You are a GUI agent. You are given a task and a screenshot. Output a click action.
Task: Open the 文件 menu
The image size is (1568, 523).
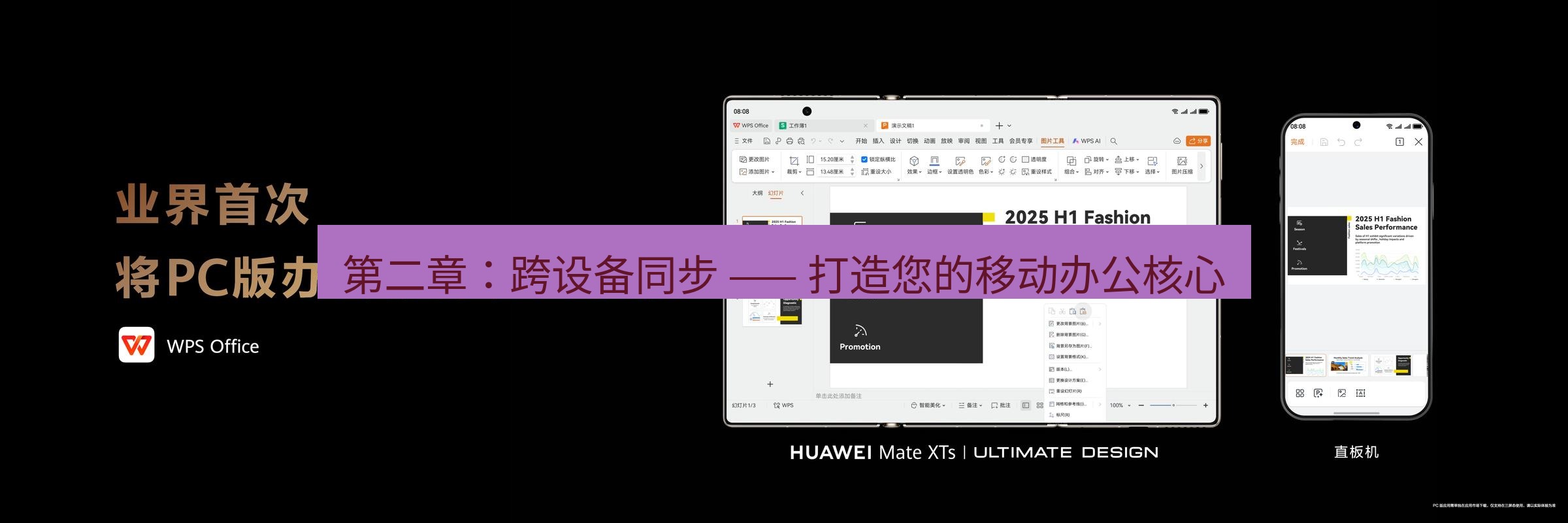click(743, 141)
